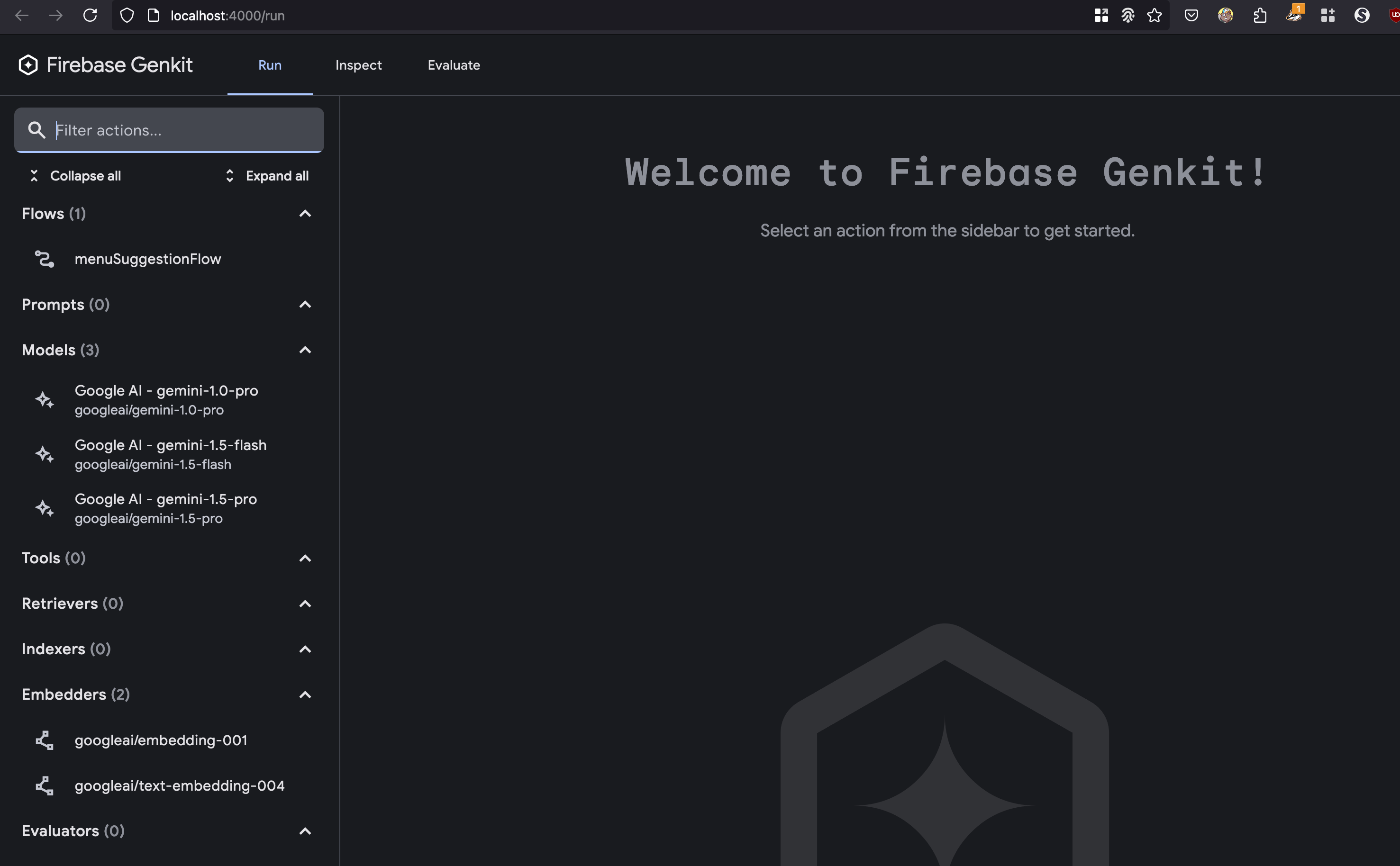Select Google AI gemini-1.5-pro model

coord(165,508)
